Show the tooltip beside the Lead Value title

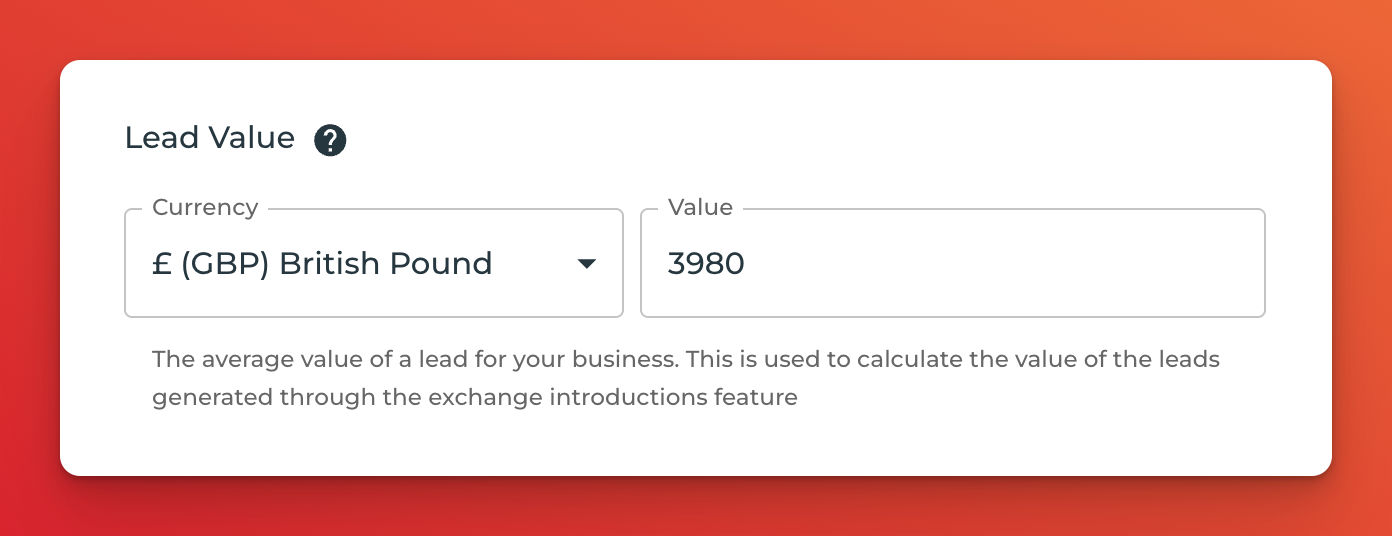click(x=330, y=140)
